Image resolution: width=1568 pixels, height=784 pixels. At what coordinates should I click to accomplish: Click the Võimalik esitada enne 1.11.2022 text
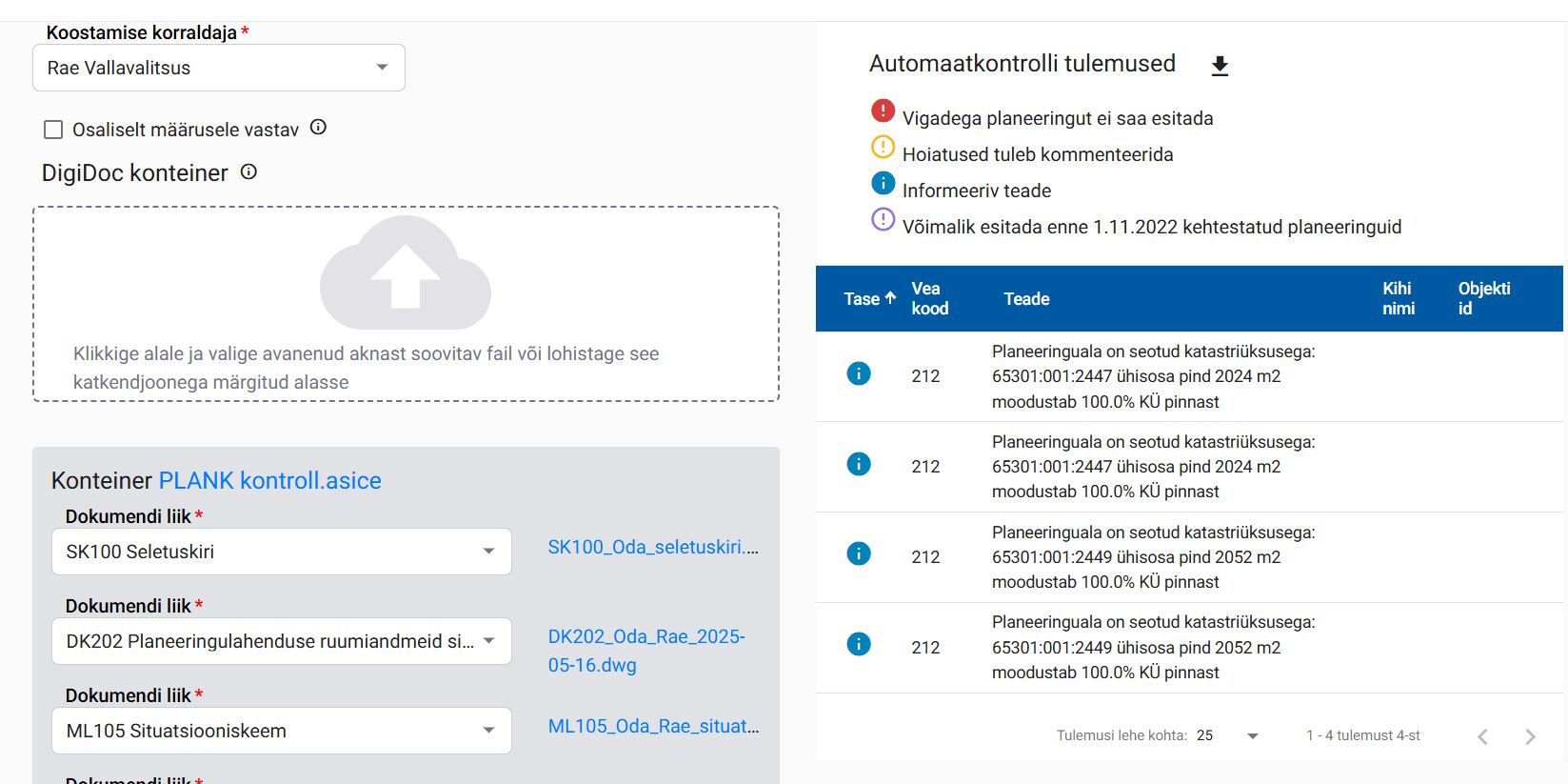click(x=1152, y=227)
